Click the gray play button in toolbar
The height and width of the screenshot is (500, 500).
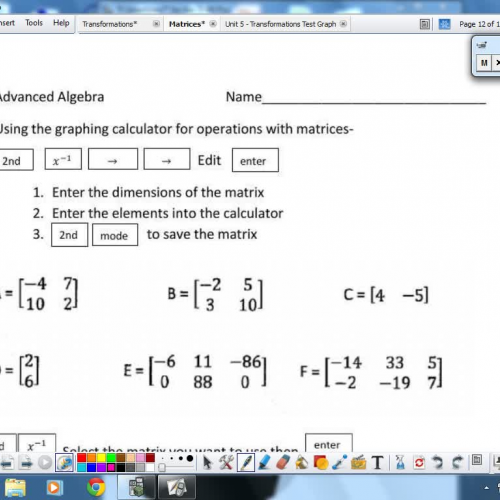point(45,463)
